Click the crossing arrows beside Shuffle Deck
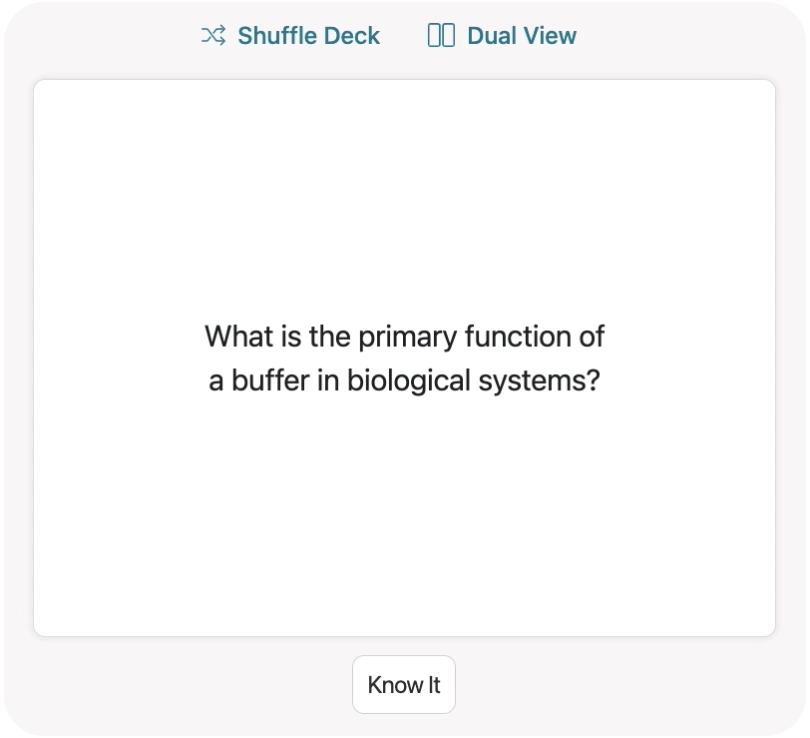Viewport: 810px width, 738px height. [x=212, y=36]
